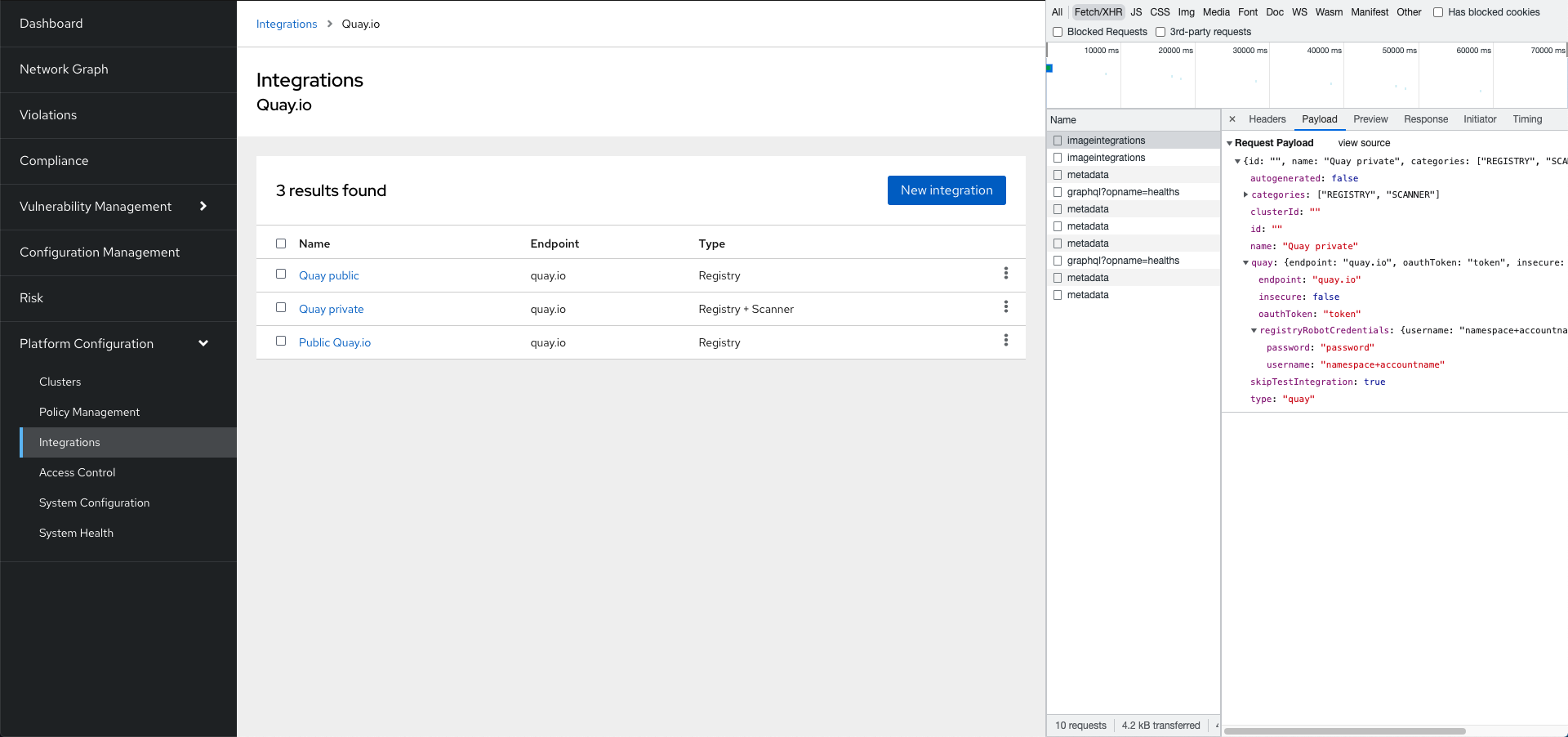Filter network requests by Font

[1248, 12]
